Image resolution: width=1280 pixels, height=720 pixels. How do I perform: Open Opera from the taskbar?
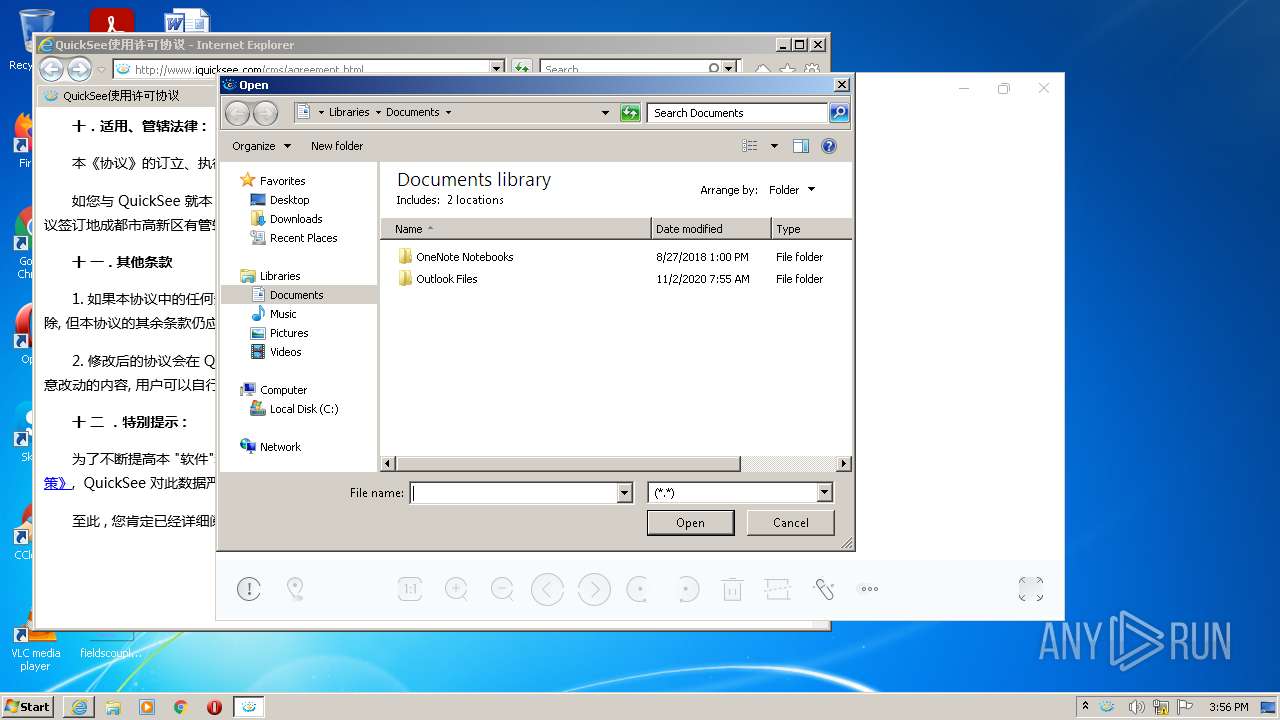[x=214, y=707]
